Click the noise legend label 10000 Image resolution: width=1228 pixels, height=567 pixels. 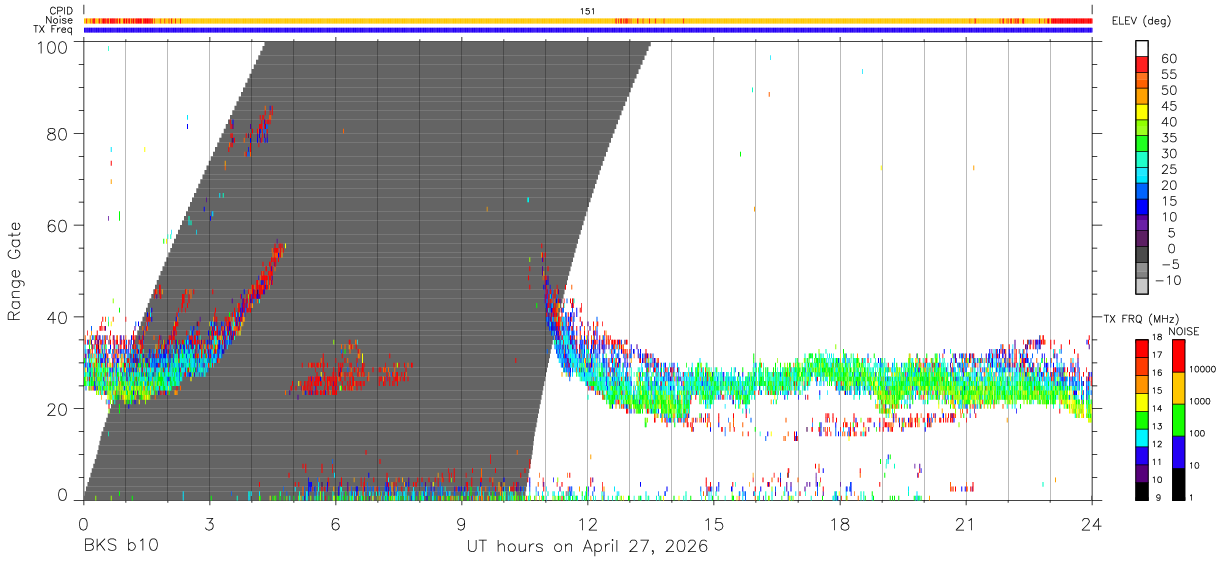[1201, 369]
